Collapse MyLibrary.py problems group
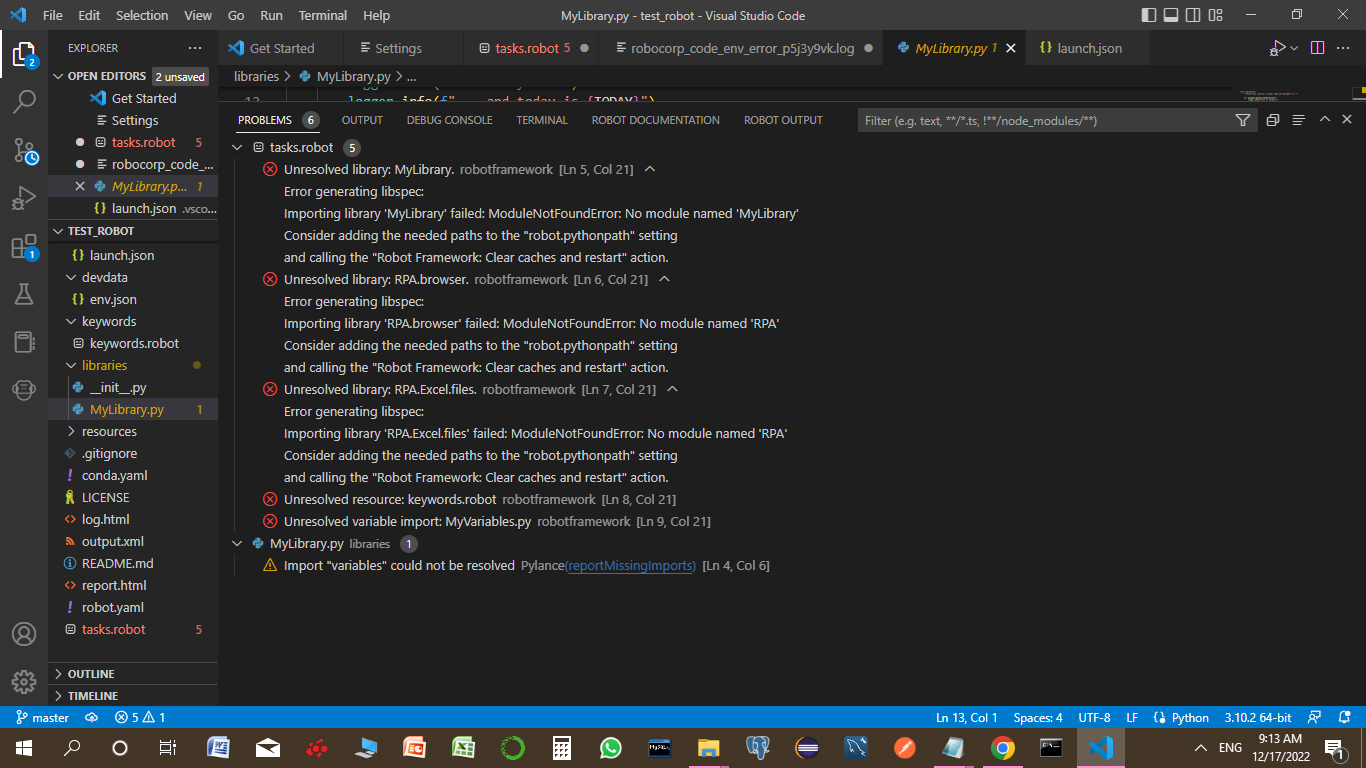Viewport: 1366px width, 768px height. coord(237,543)
